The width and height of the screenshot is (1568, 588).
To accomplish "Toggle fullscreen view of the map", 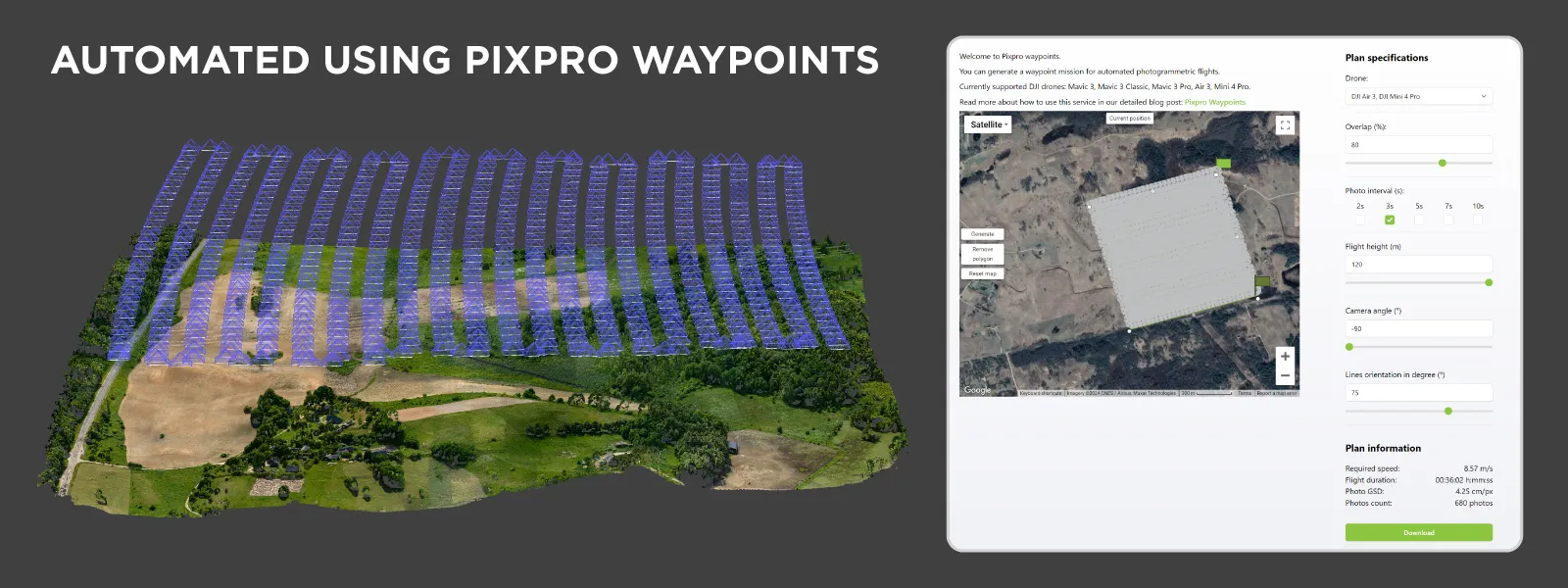I will click(x=1285, y=124).
